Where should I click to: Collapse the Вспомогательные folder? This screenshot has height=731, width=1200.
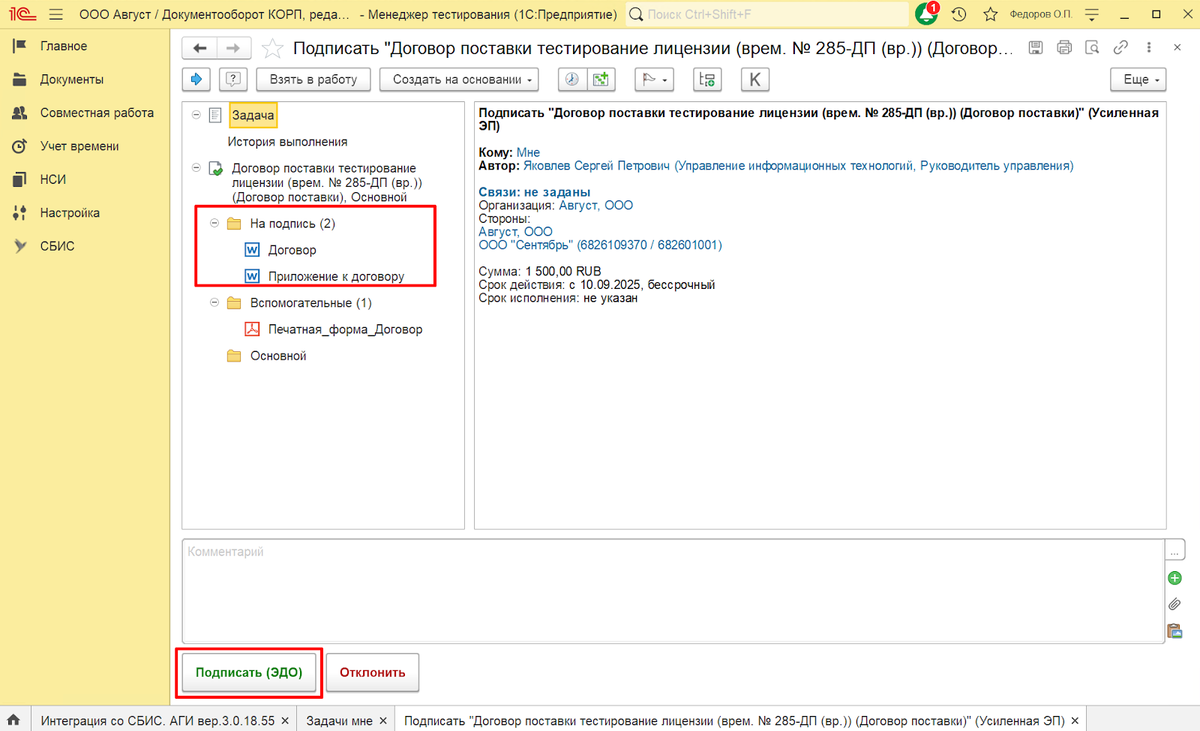coord(215,302)
